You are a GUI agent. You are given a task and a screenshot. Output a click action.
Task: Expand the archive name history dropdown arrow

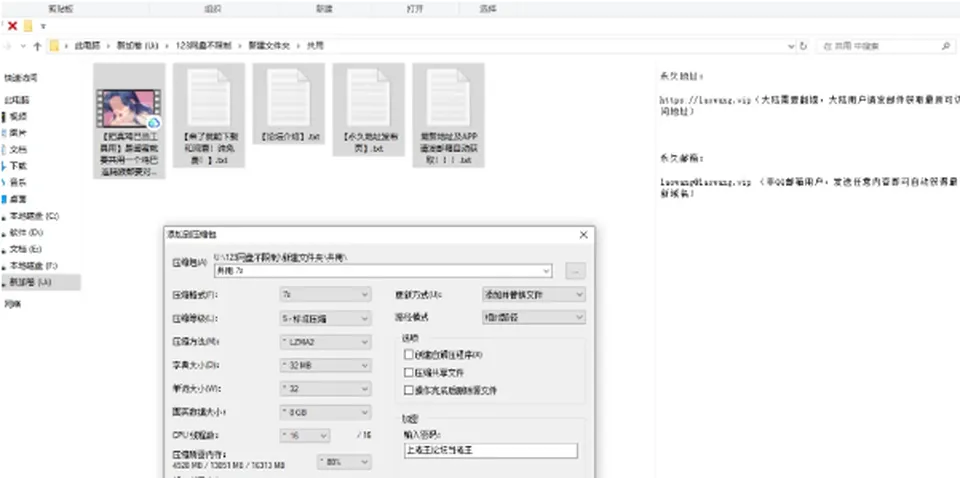pos(546,271)
